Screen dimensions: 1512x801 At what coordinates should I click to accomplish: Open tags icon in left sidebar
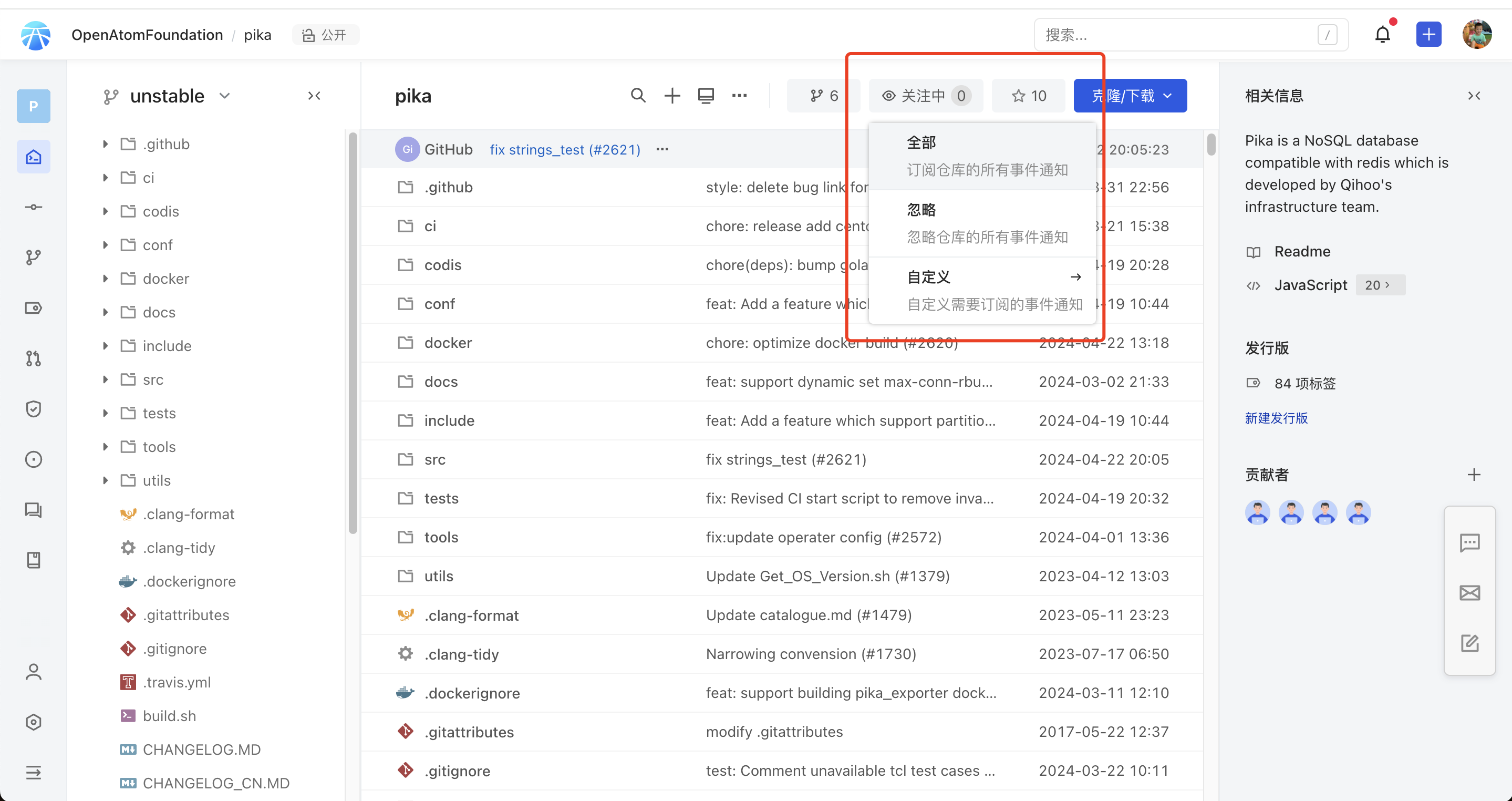[34, 307]
